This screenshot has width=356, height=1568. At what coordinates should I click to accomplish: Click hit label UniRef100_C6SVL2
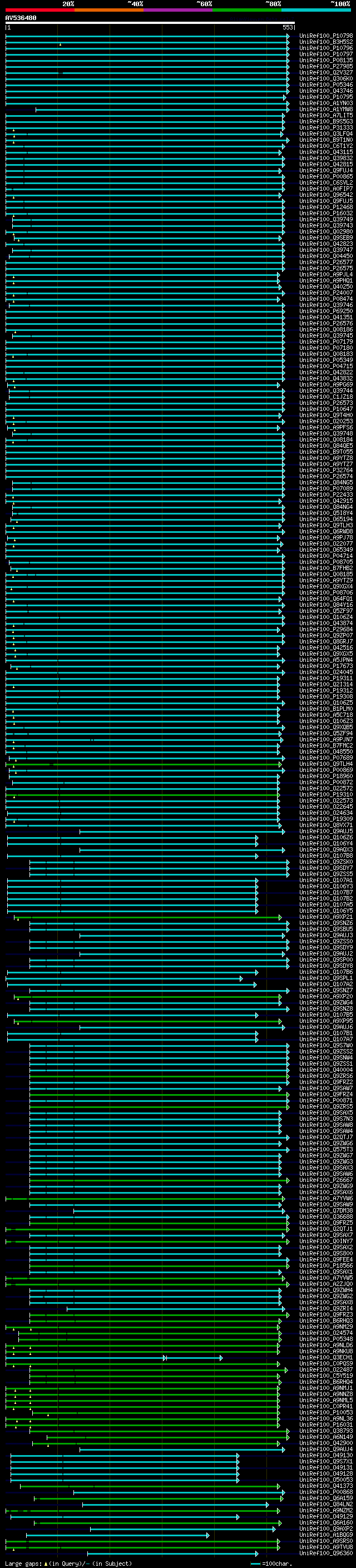tap(326, 182)
